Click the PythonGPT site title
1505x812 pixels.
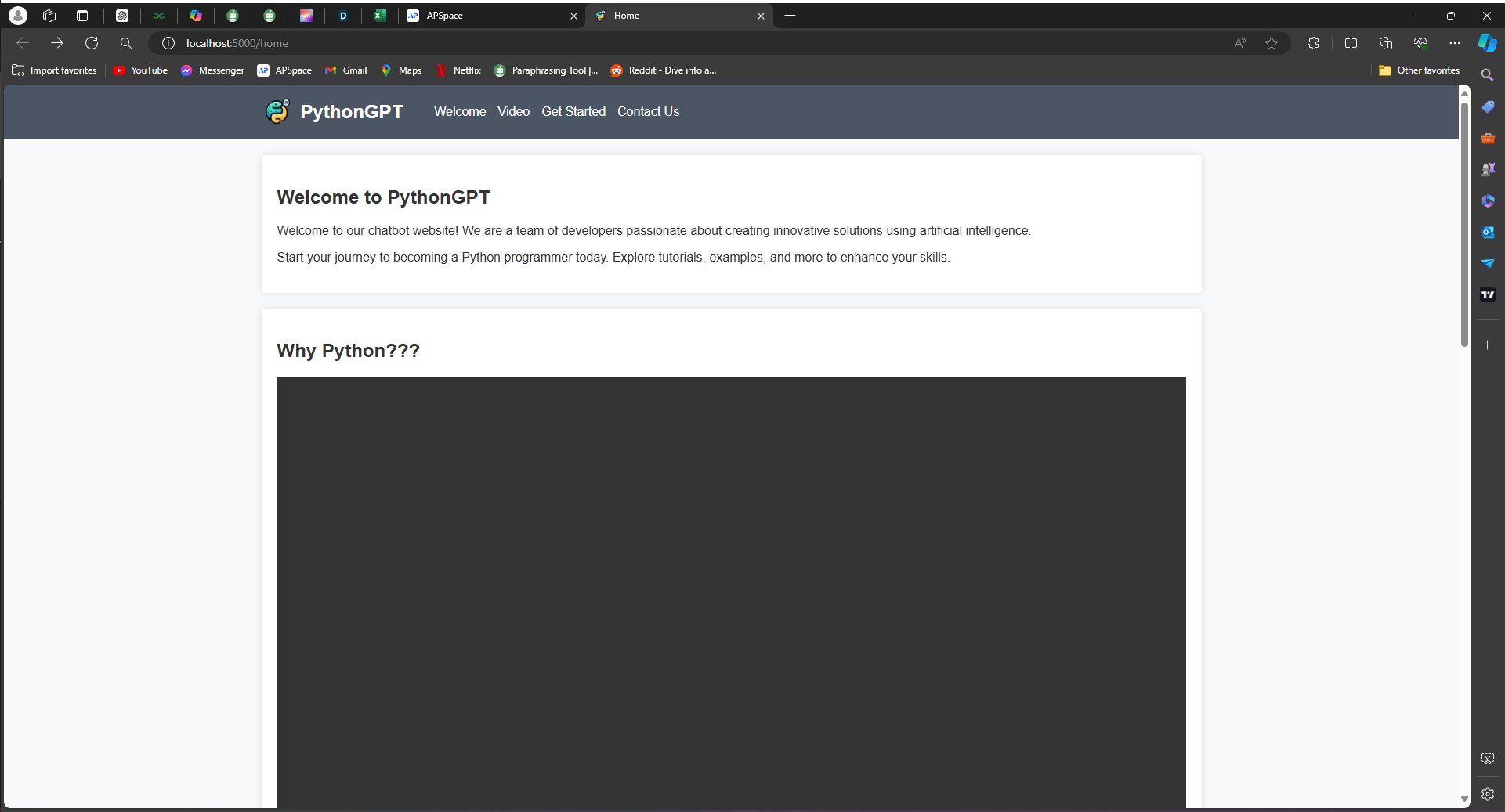click(x=352, y=112)
